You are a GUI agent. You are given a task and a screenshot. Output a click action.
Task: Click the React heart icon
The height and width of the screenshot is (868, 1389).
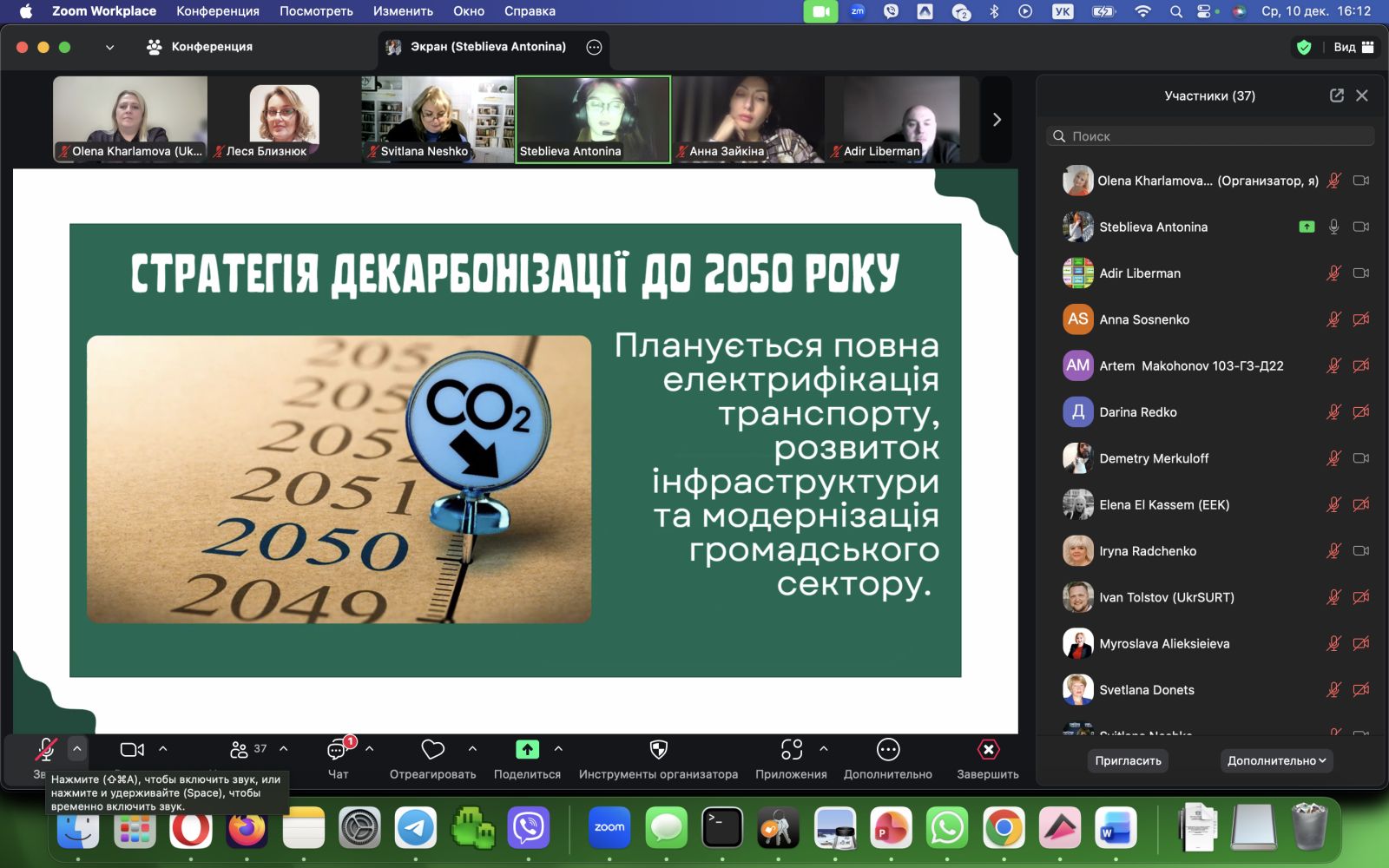[x=432, y=750]
